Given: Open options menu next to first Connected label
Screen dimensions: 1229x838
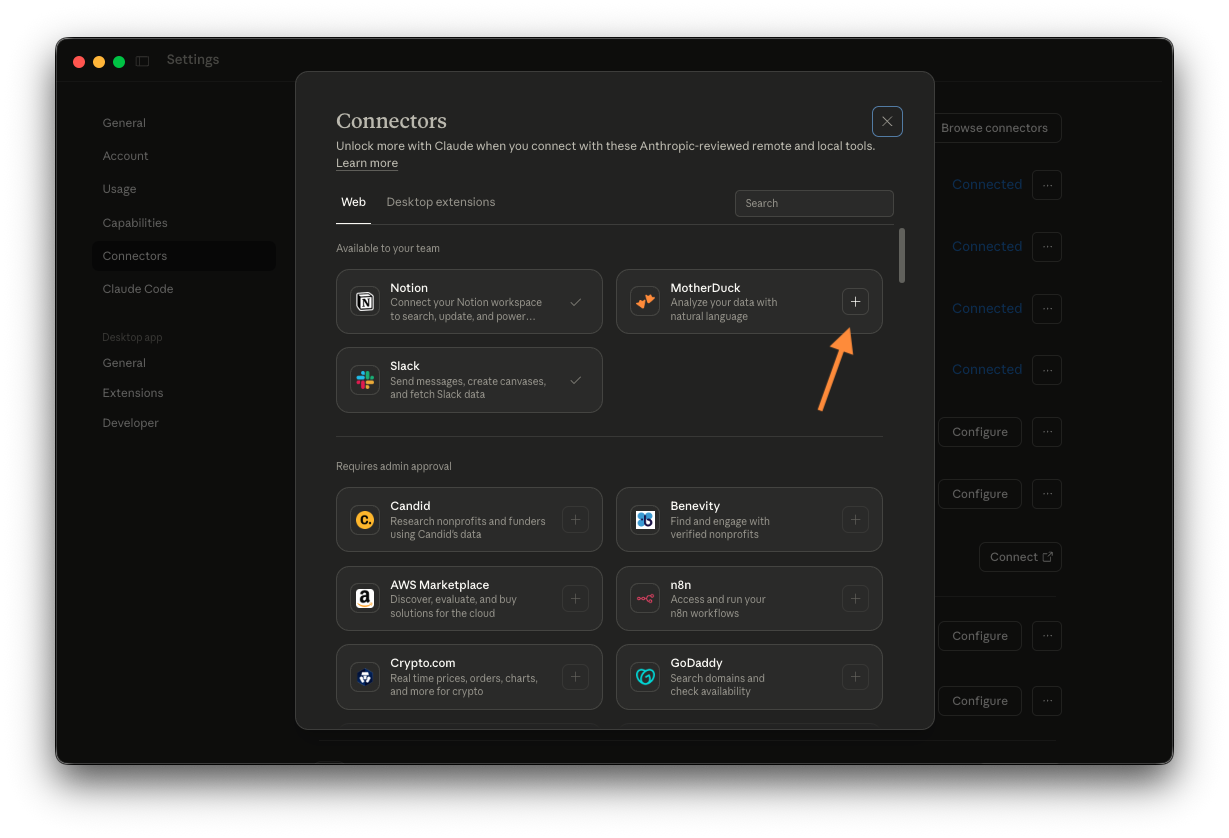Looking at the screenshot, I should pos(1047,184).
